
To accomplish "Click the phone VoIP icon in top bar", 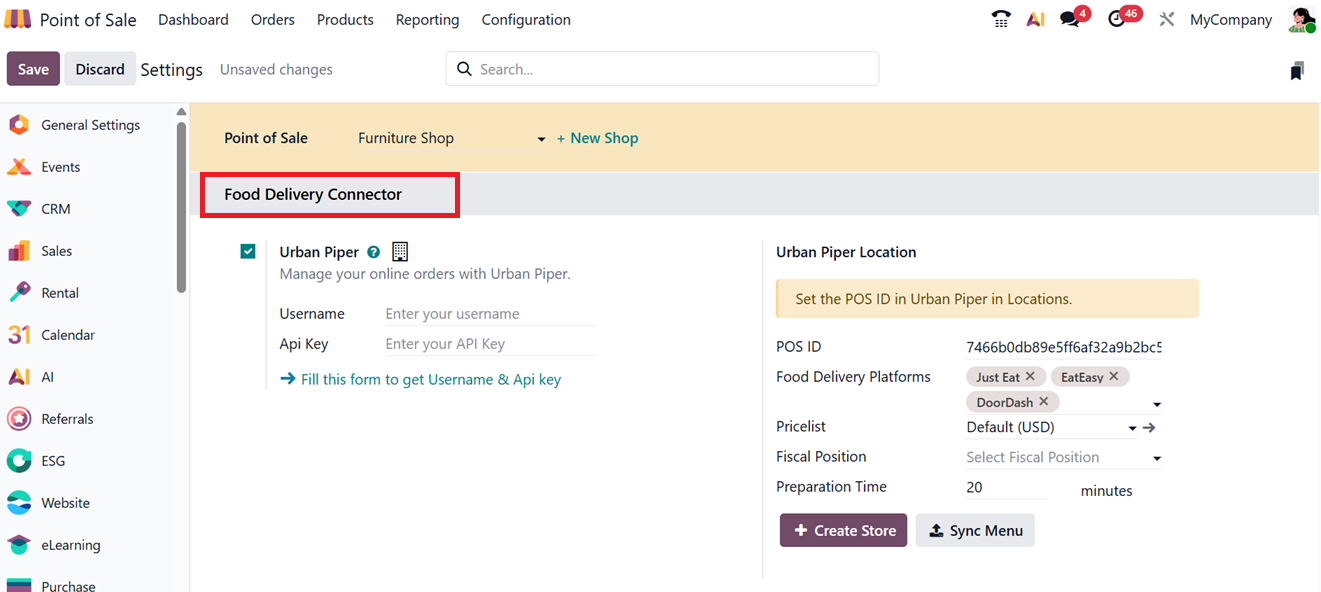I will pyautogui.click(x=1000, y=20).
